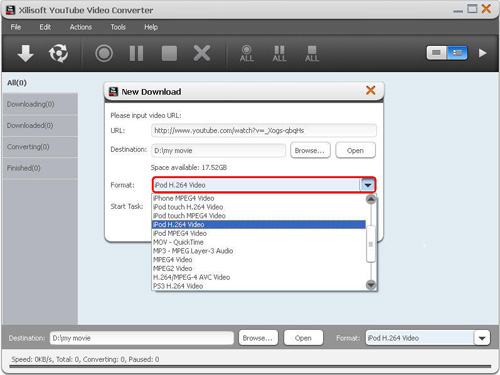
Task: Click the dialog Format combo box text
Action: pos(256,185)
